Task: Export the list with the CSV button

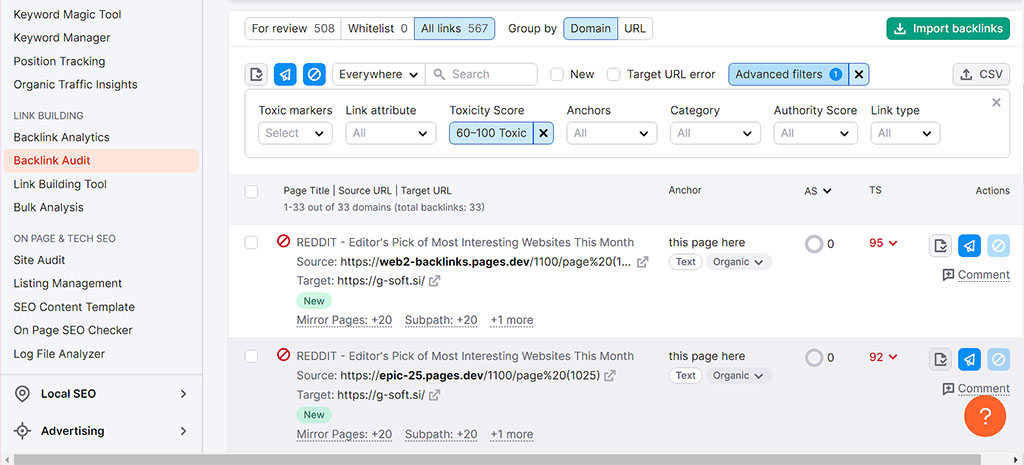Action: pos(981,74)
